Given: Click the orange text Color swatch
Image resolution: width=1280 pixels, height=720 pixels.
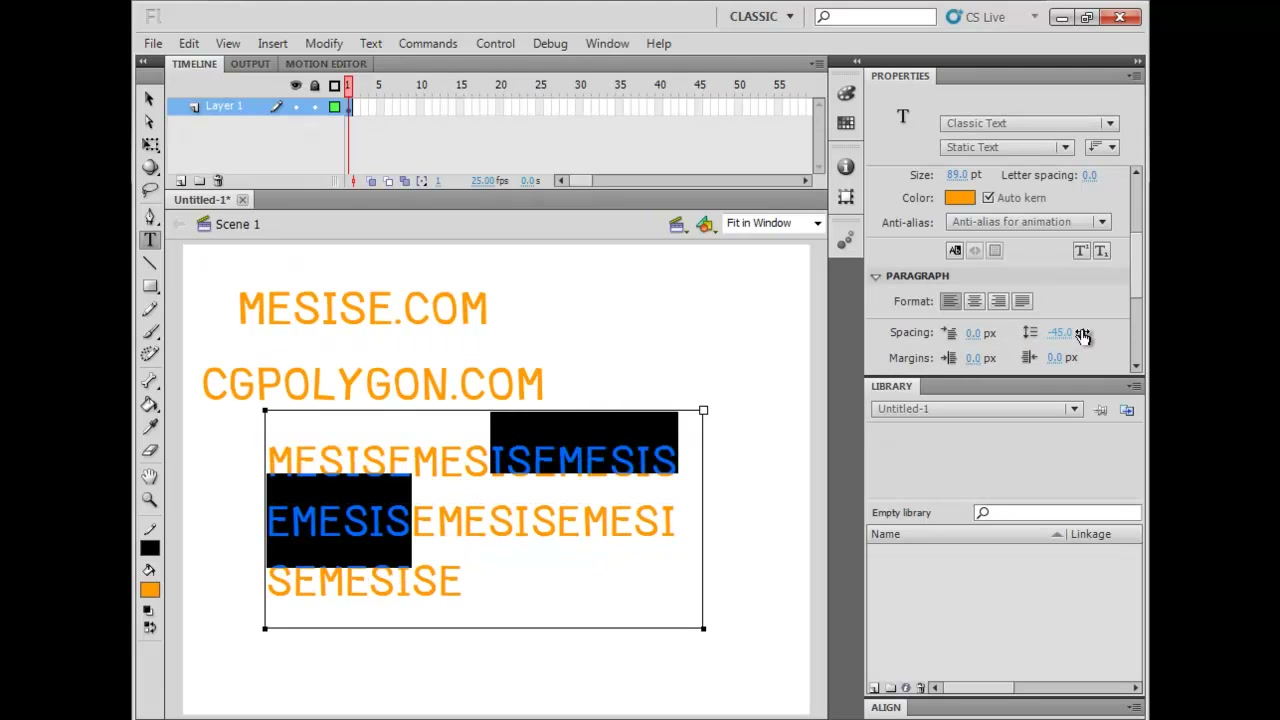Looking at the screenshot, I should click(x=959, y=198).
